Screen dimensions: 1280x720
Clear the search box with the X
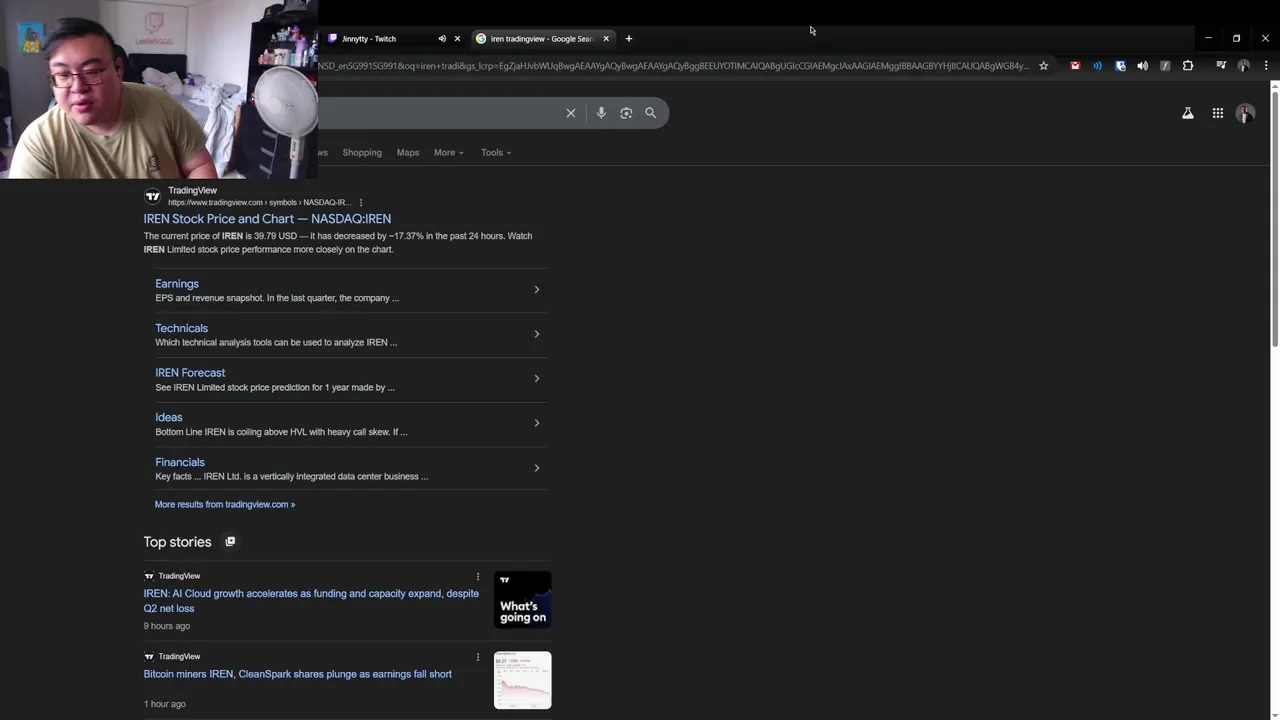point(571,113)
